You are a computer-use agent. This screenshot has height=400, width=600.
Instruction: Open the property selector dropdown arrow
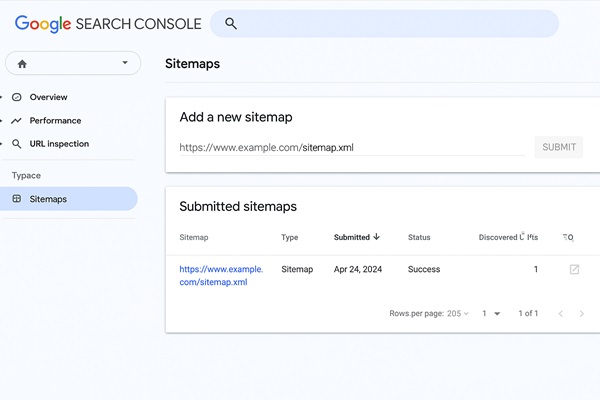tap(125, 63)
